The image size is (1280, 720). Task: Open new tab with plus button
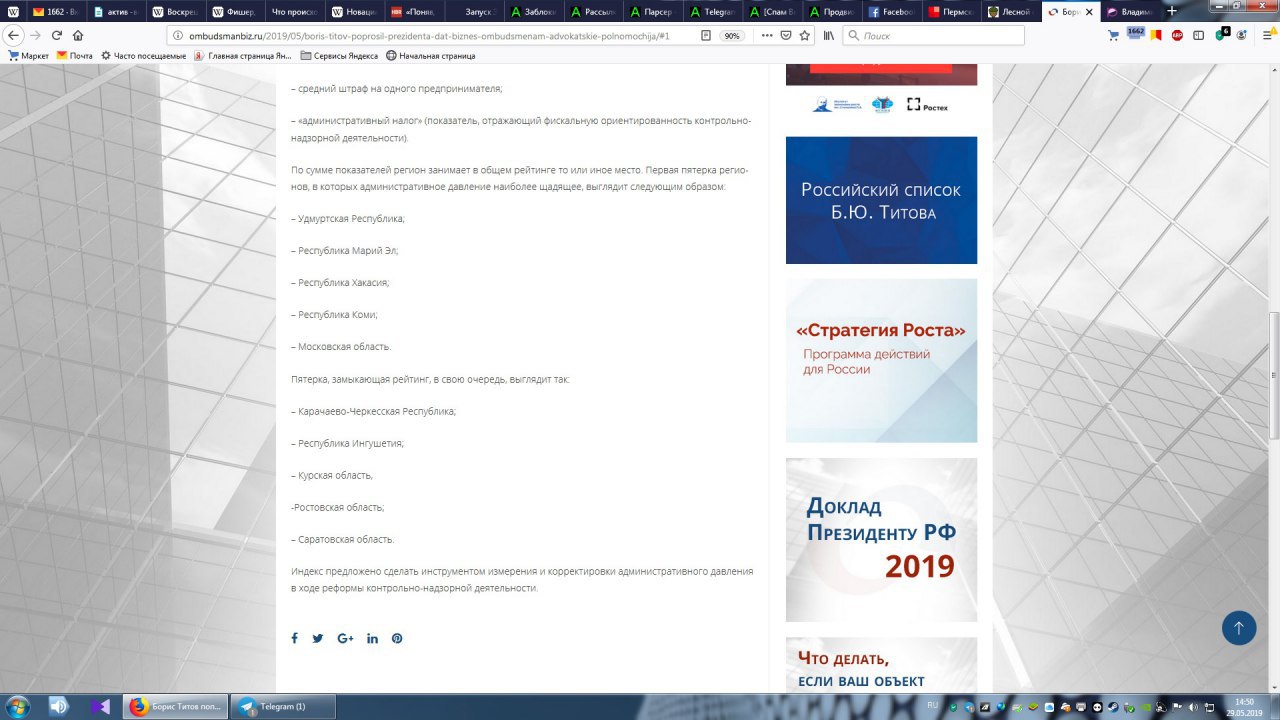pyautogui.click(x=1172, y=11)
